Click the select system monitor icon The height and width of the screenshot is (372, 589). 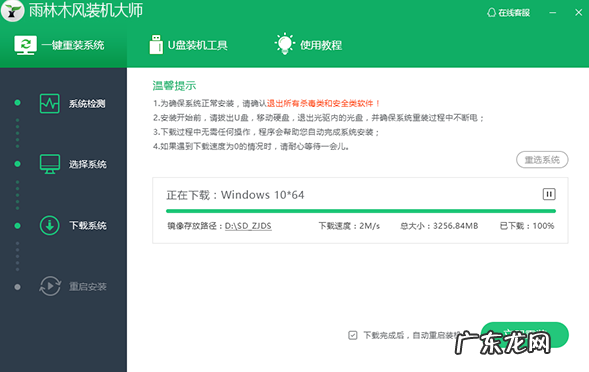(50, 164)
